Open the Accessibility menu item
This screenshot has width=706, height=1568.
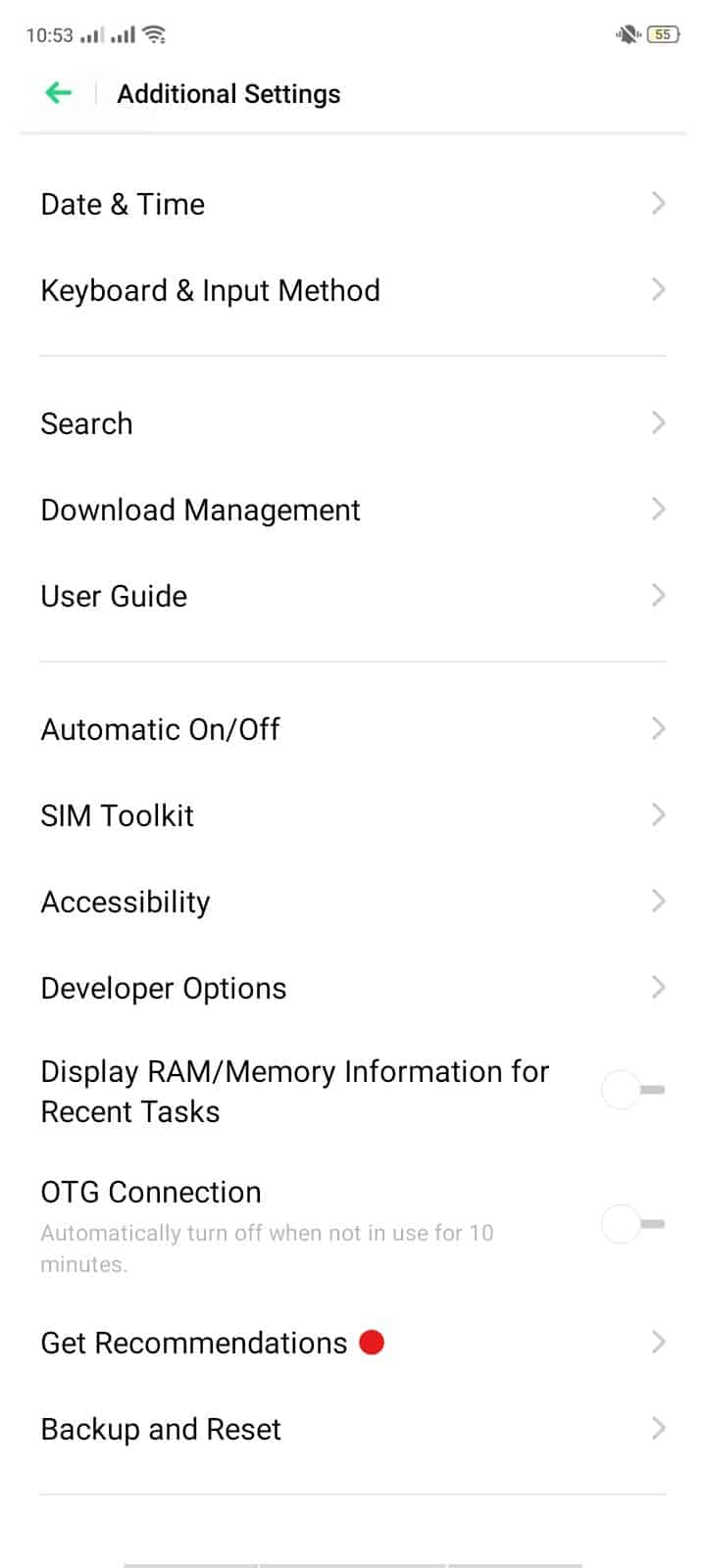126,902
